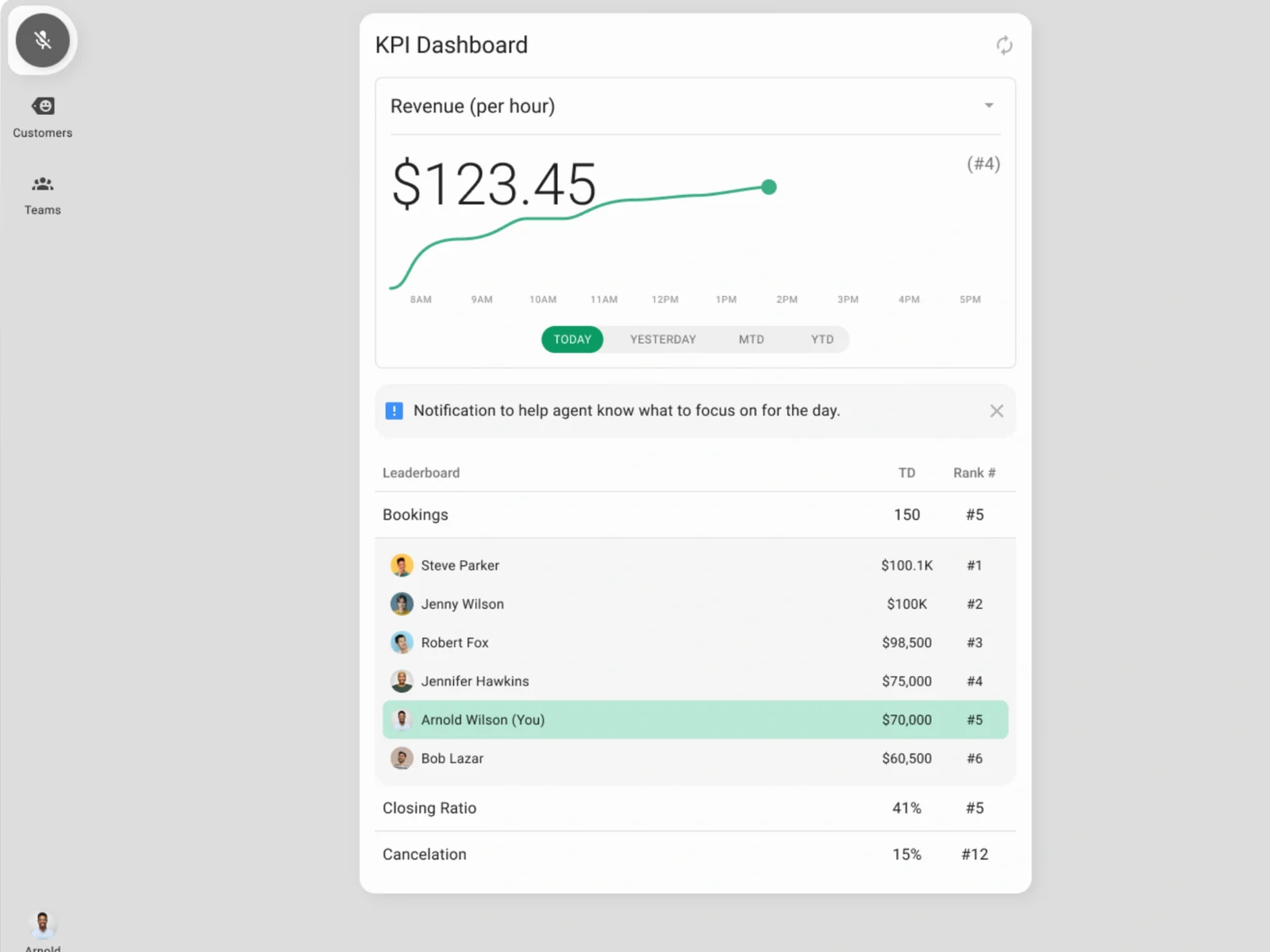Select the Arnold Wilson (You) name
Image resolution: width=1270 pixels, height=952 pixels.
pos(483,720)
